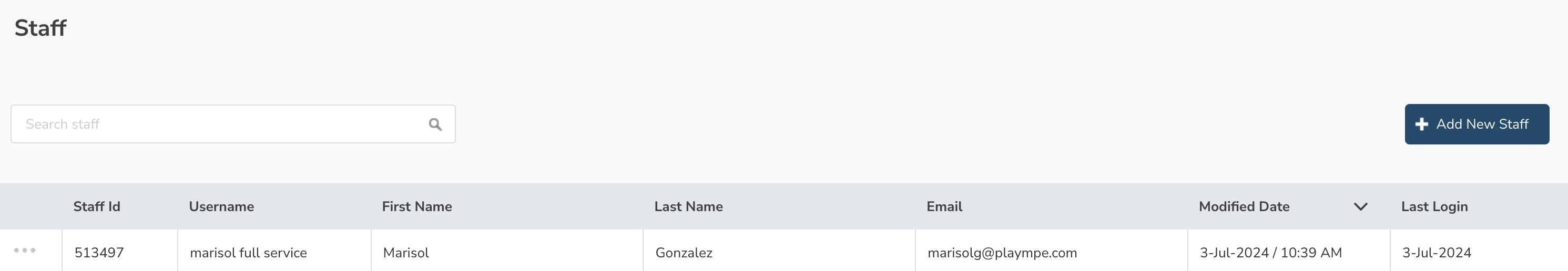Sort by the Staff Id column header
1568x271 pixels.
97,206
